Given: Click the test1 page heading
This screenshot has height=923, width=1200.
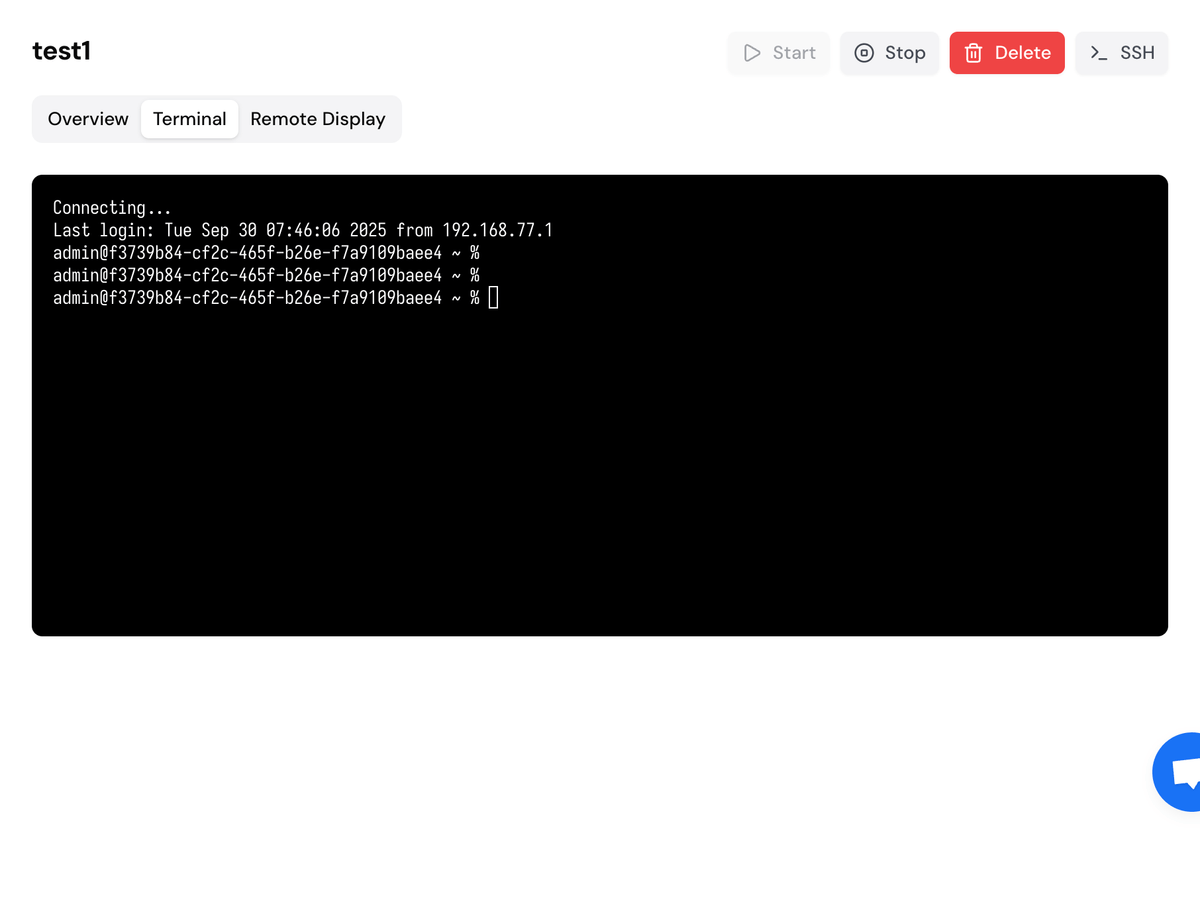Looking at the screenshot, I should click(x=62, y=51).
